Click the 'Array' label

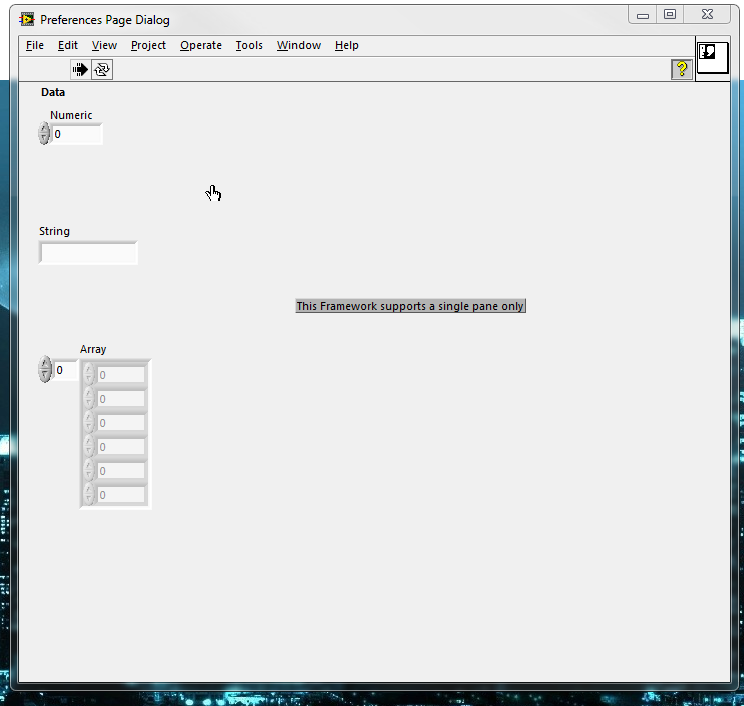coord(93,349)
